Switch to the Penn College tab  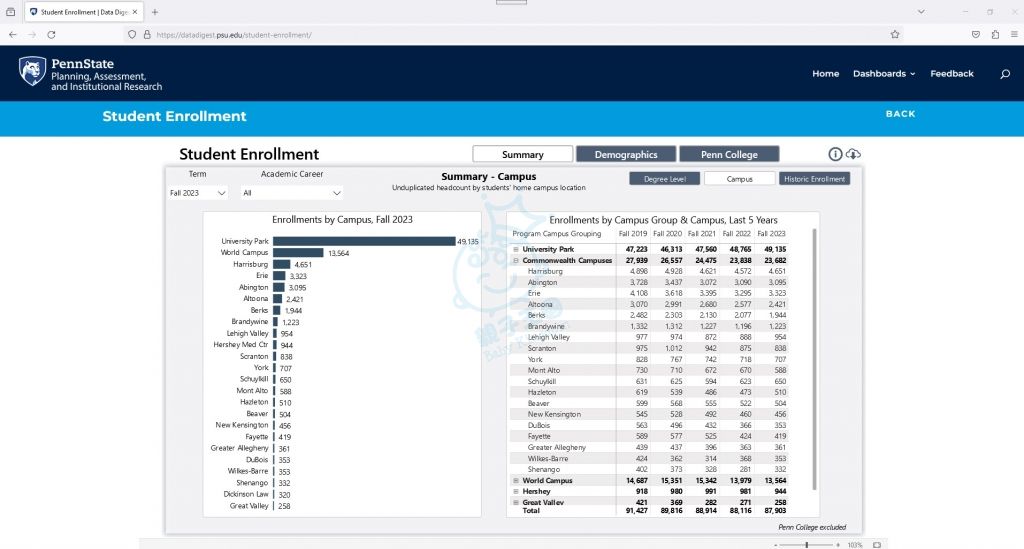click(729, 154)
